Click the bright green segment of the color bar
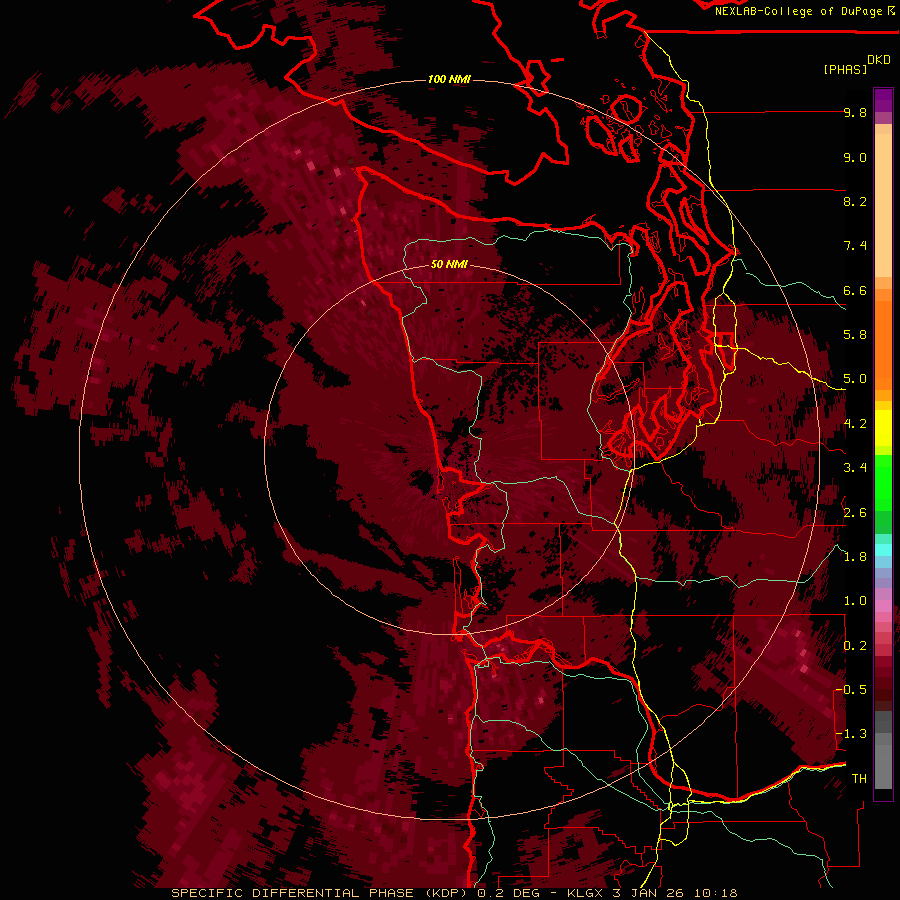900x900 pixels. click(x=883, y=483)
